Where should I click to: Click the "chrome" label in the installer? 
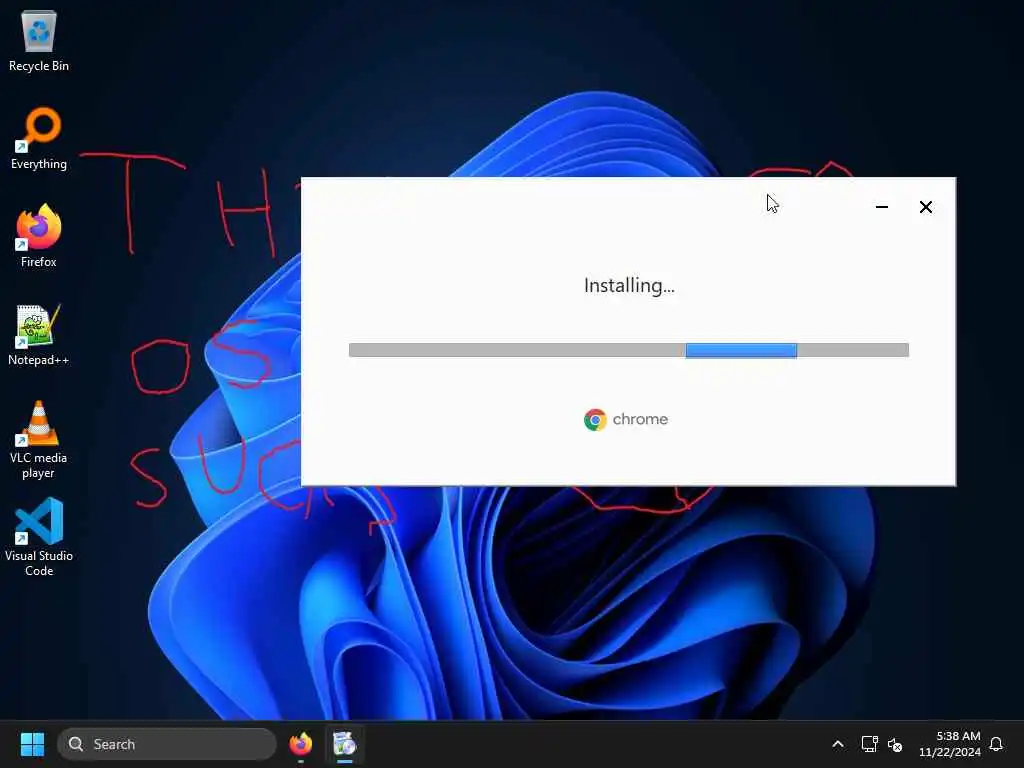point(640,419)
